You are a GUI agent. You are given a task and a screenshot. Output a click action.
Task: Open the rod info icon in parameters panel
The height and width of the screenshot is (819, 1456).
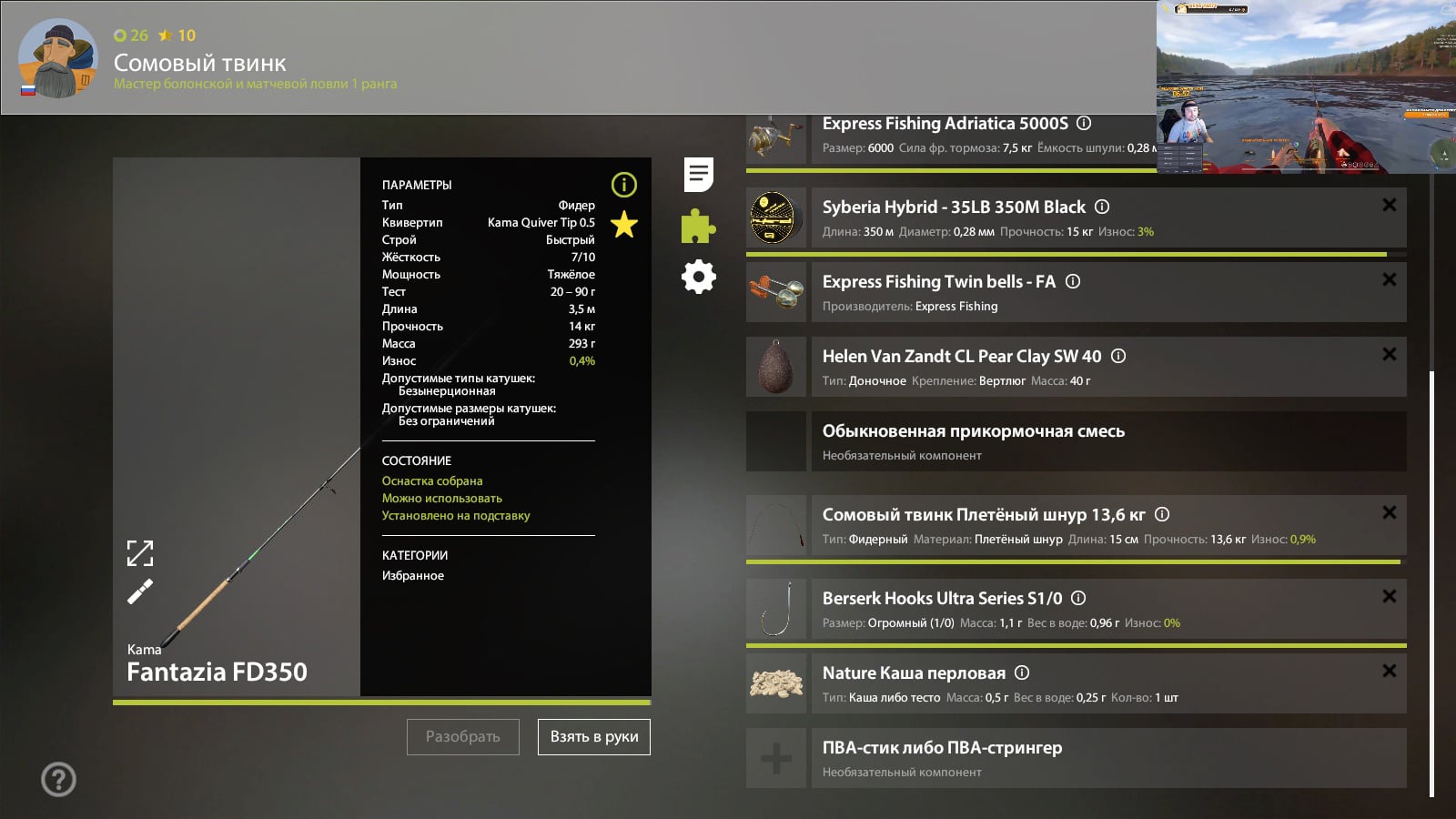(x=624, y=186)
